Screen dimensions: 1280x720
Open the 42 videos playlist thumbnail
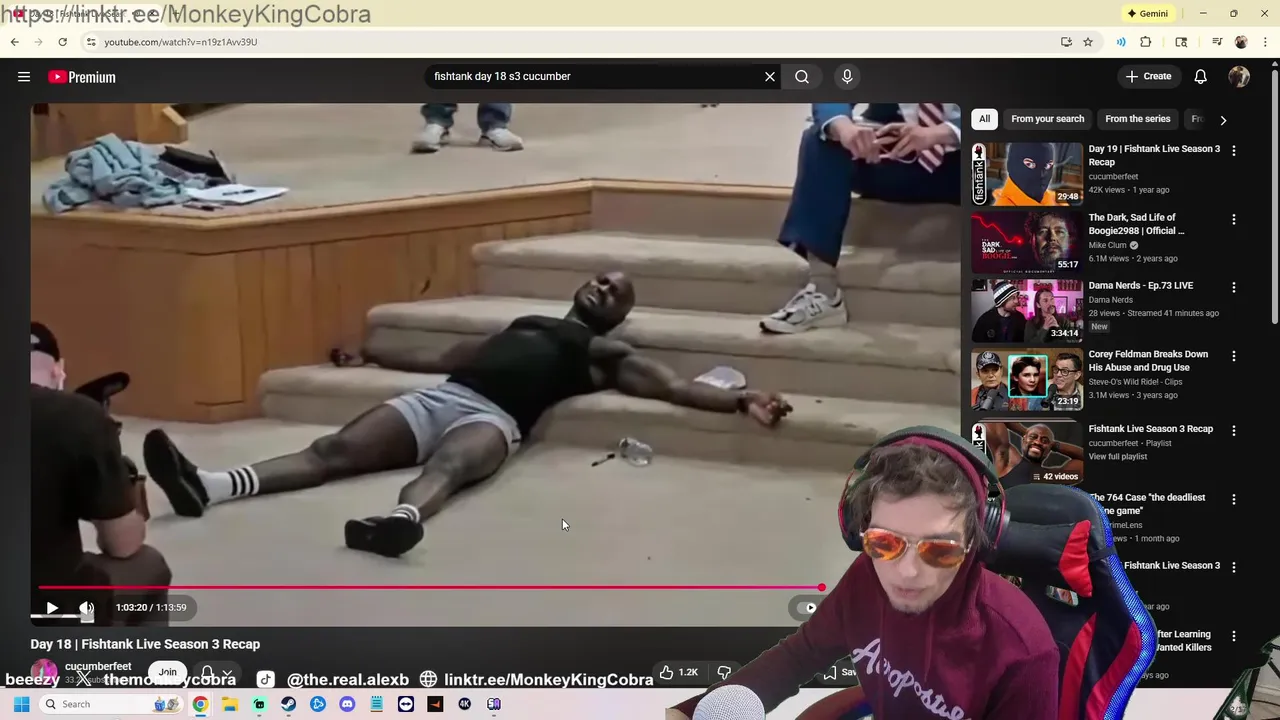[x=1027, y=453]
